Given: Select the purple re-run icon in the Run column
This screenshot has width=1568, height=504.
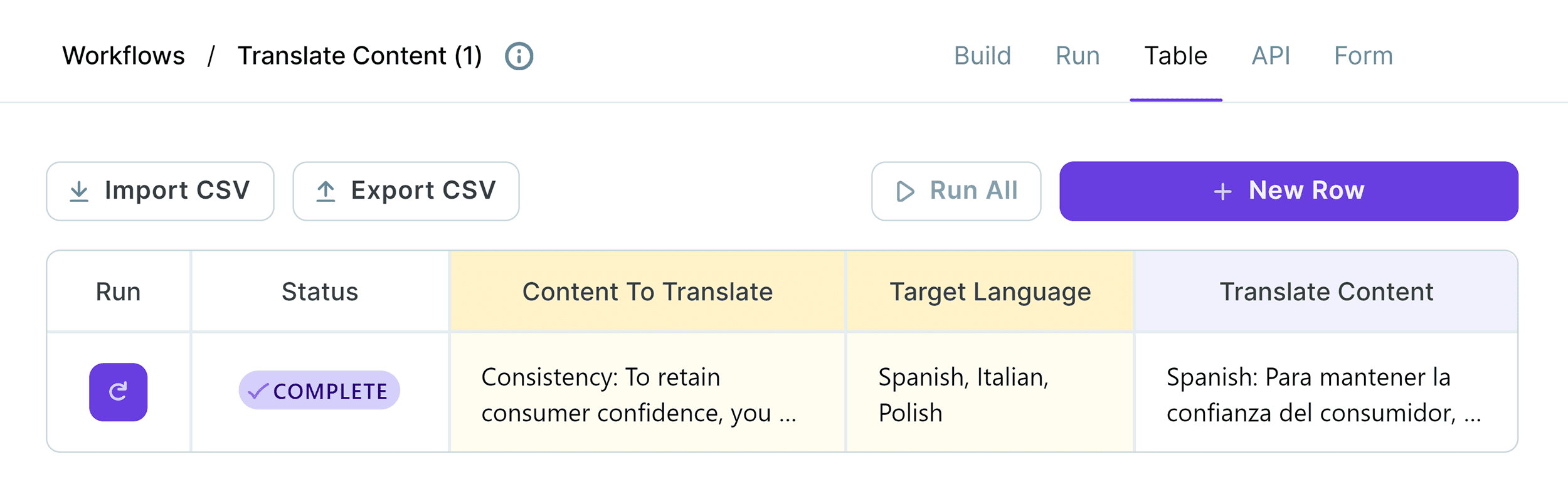Looking at the screenshot, I should pyautogui.click(x=118, y=392).
